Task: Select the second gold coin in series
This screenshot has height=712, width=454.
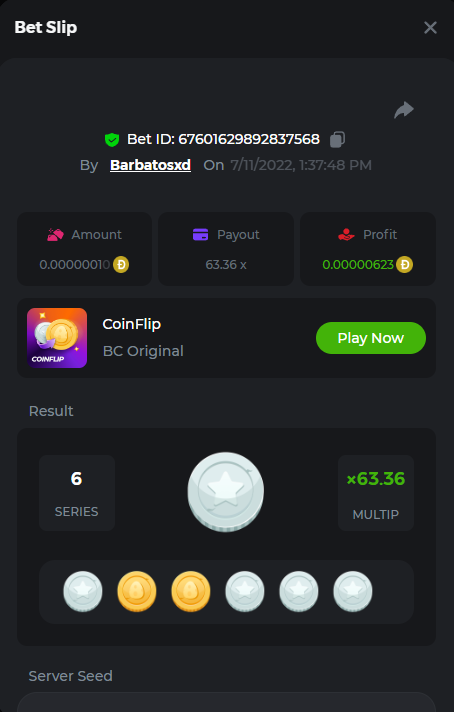Action: click(x=137, y=592)
